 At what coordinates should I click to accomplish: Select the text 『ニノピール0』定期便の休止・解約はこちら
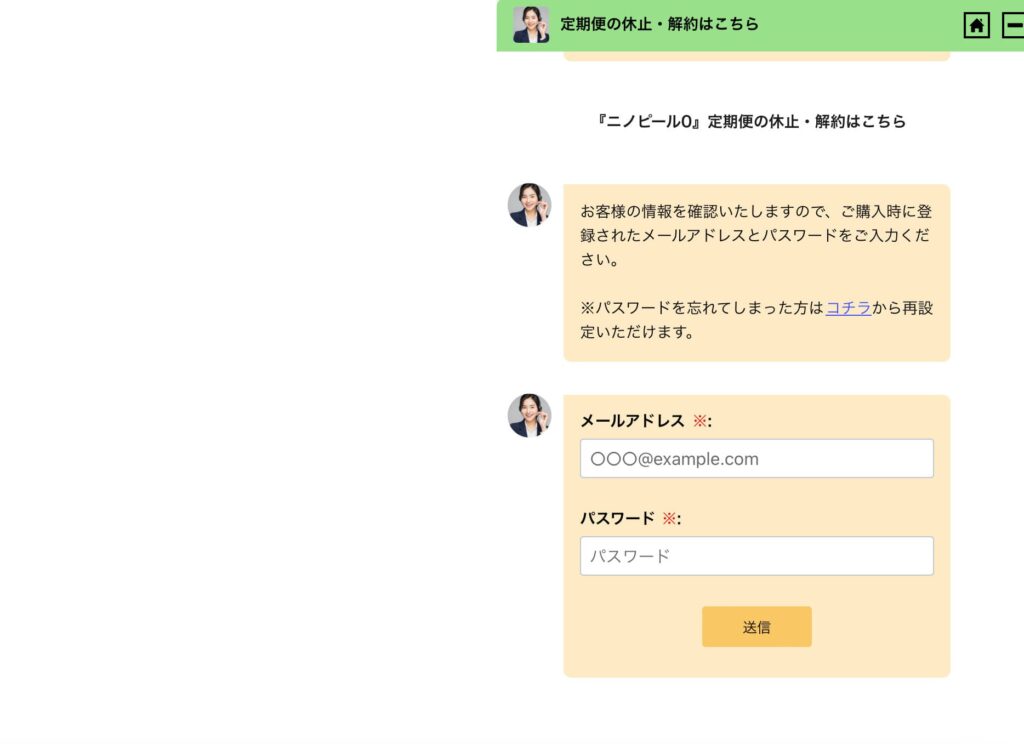751,121
